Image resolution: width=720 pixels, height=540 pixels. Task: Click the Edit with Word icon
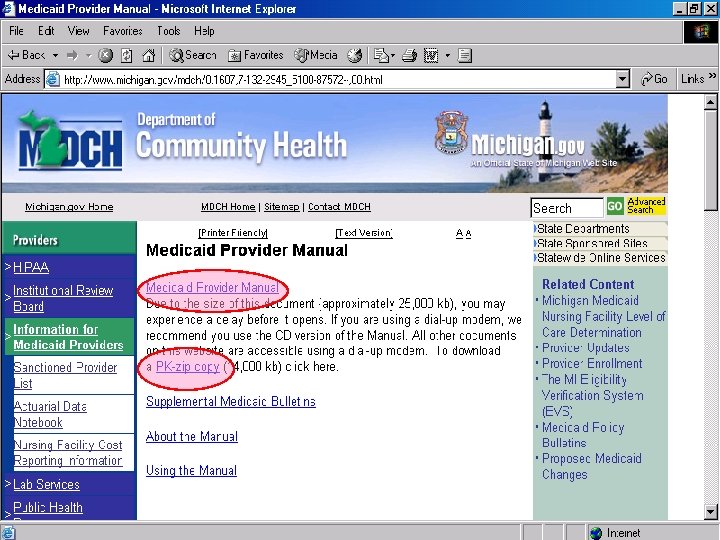point(431,56)
